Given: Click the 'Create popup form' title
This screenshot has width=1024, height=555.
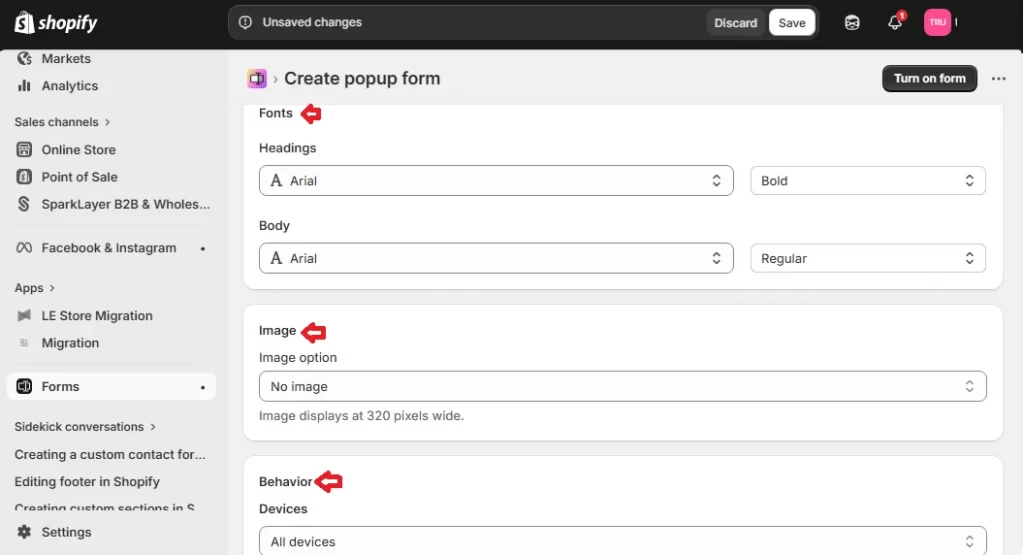Looking at the screenshot, I should (x=362, y=78).
